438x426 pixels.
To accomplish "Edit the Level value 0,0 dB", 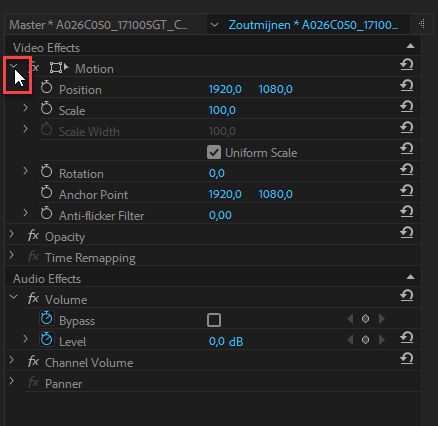I will coord(226,342).
